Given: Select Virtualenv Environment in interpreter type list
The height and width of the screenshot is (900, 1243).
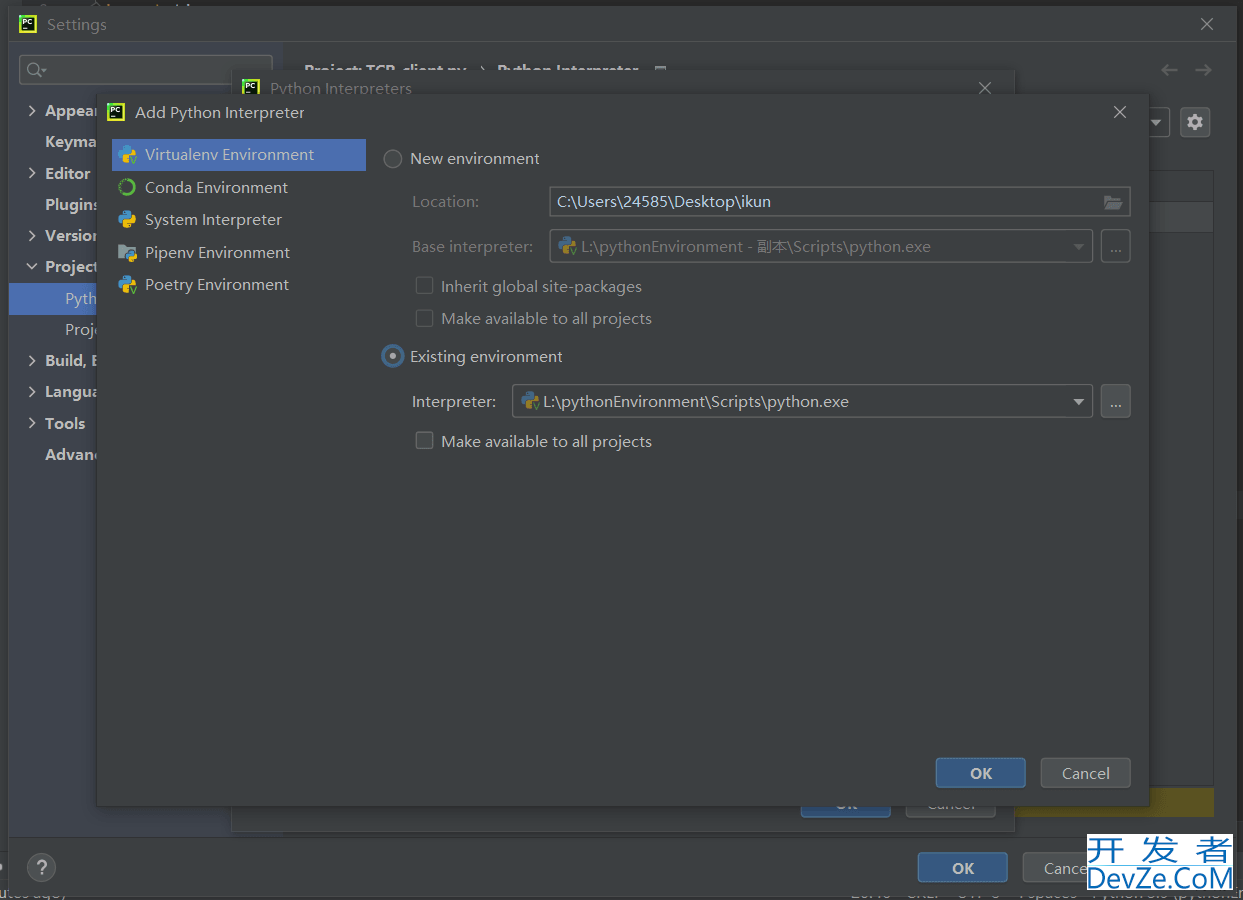Looking at the screenshot, I should pos(239,155).
